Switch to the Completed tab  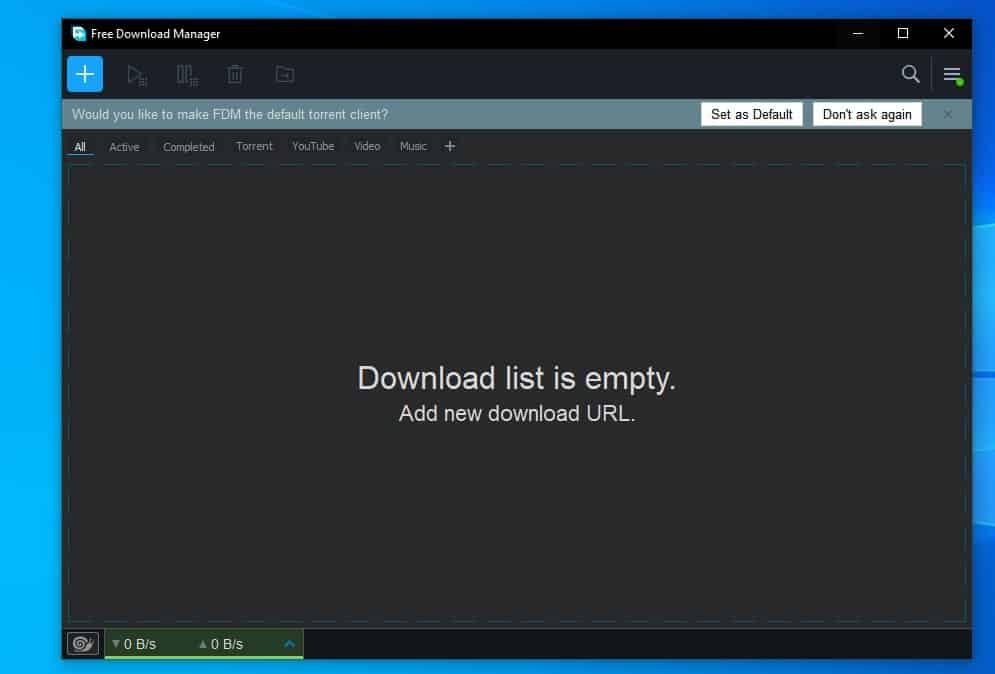click(x=189, y=147)
